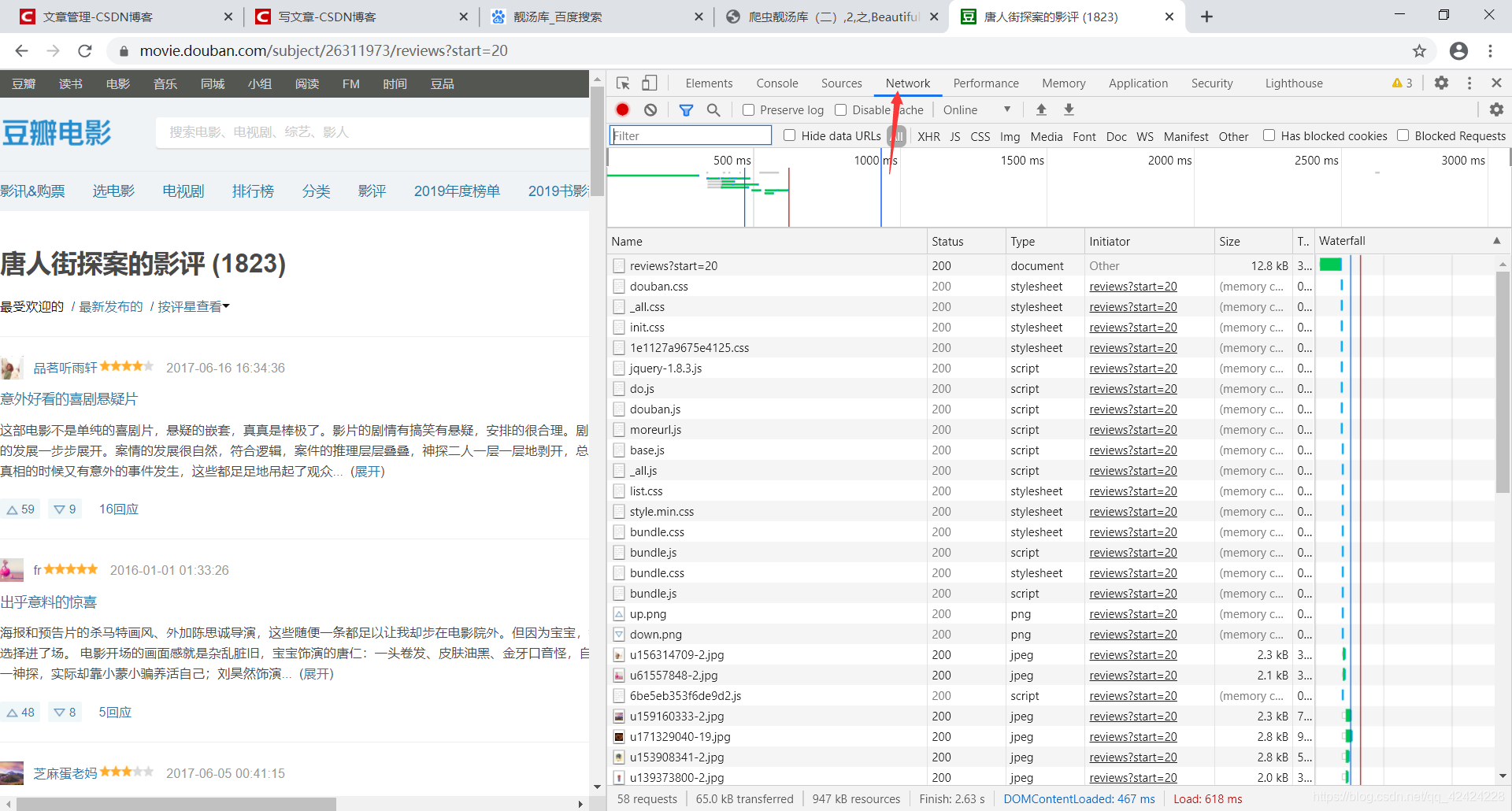Close the DevTools panel
The image size is (1512, 811).
(x=1497, y=83)
